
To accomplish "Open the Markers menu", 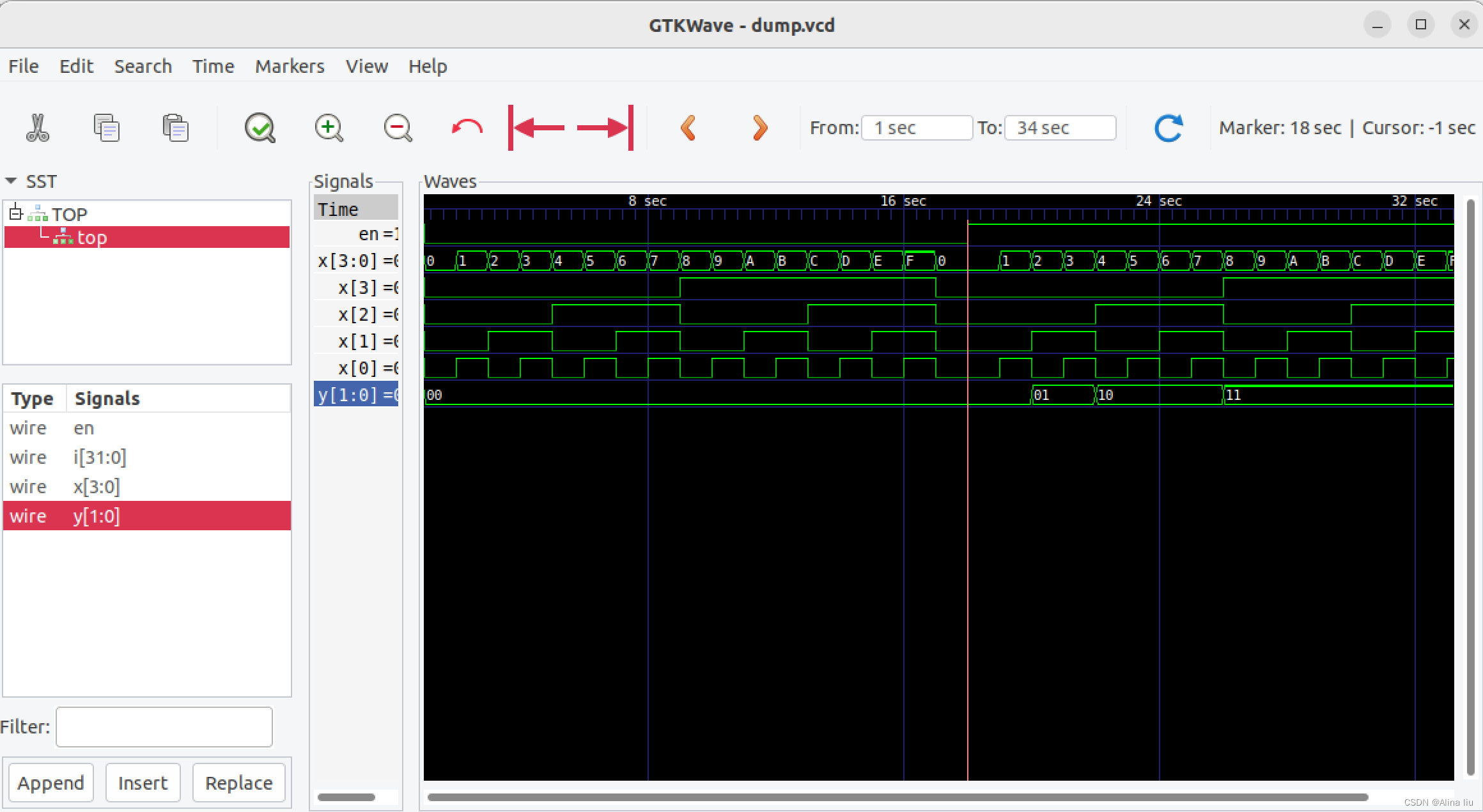I will pyautogui.click(x=290, y=66).
